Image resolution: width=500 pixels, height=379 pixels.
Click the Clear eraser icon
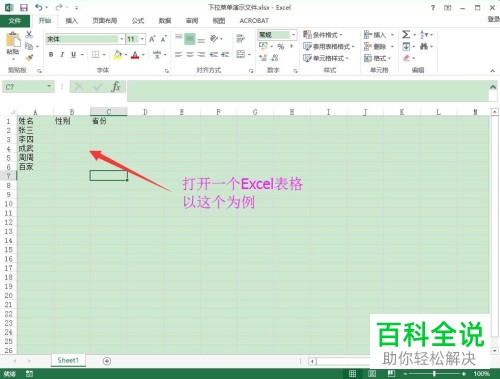coord(406,58)
